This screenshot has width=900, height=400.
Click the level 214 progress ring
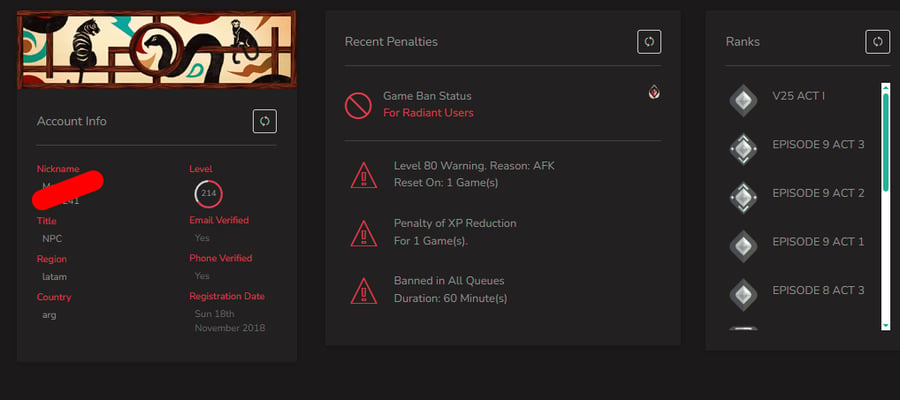208,193
